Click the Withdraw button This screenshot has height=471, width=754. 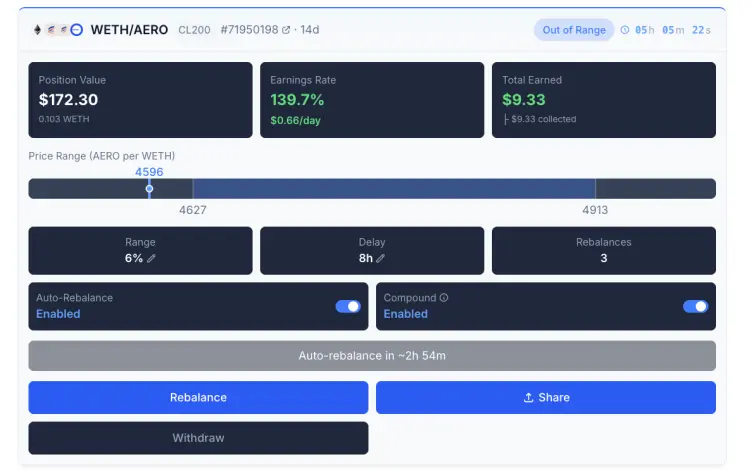click(198, 438)
